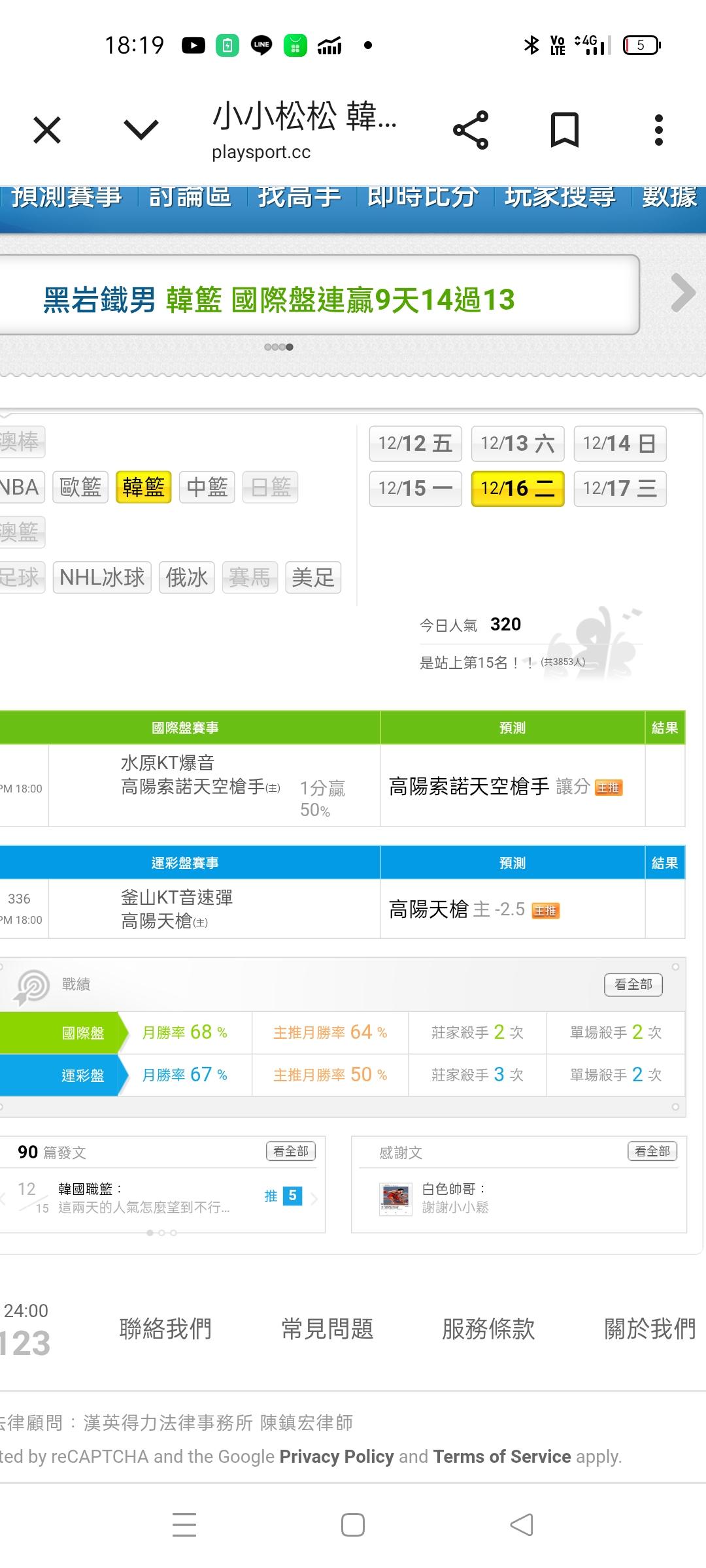Tap the share icon in browser bar
Image resolution: width=706 pixels, height=1568 pixels.
point(471,130)
